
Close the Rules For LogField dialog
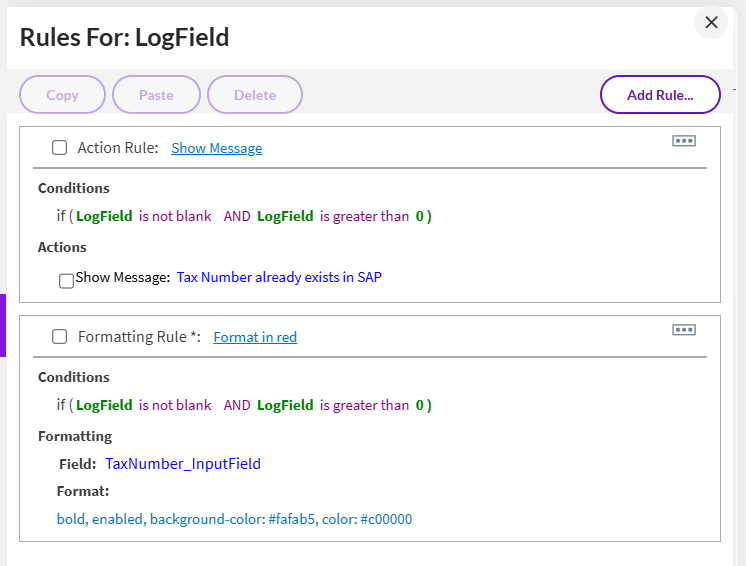coord(711,23)
